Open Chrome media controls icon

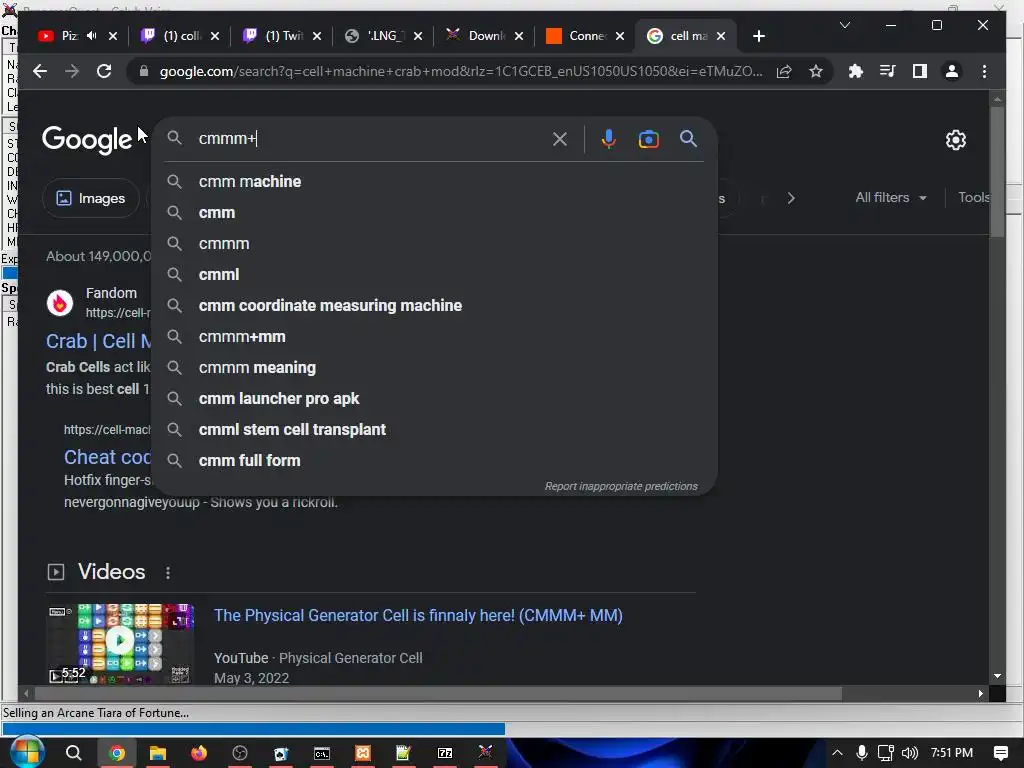click(x=888, y=71)
